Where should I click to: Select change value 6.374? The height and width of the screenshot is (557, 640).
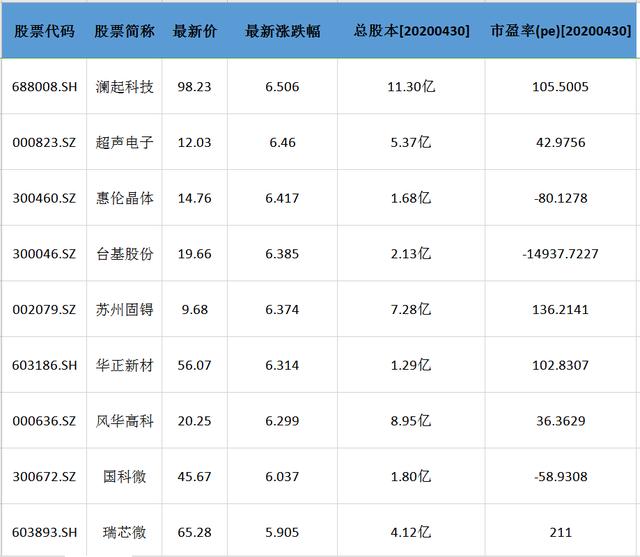(282, 309)
